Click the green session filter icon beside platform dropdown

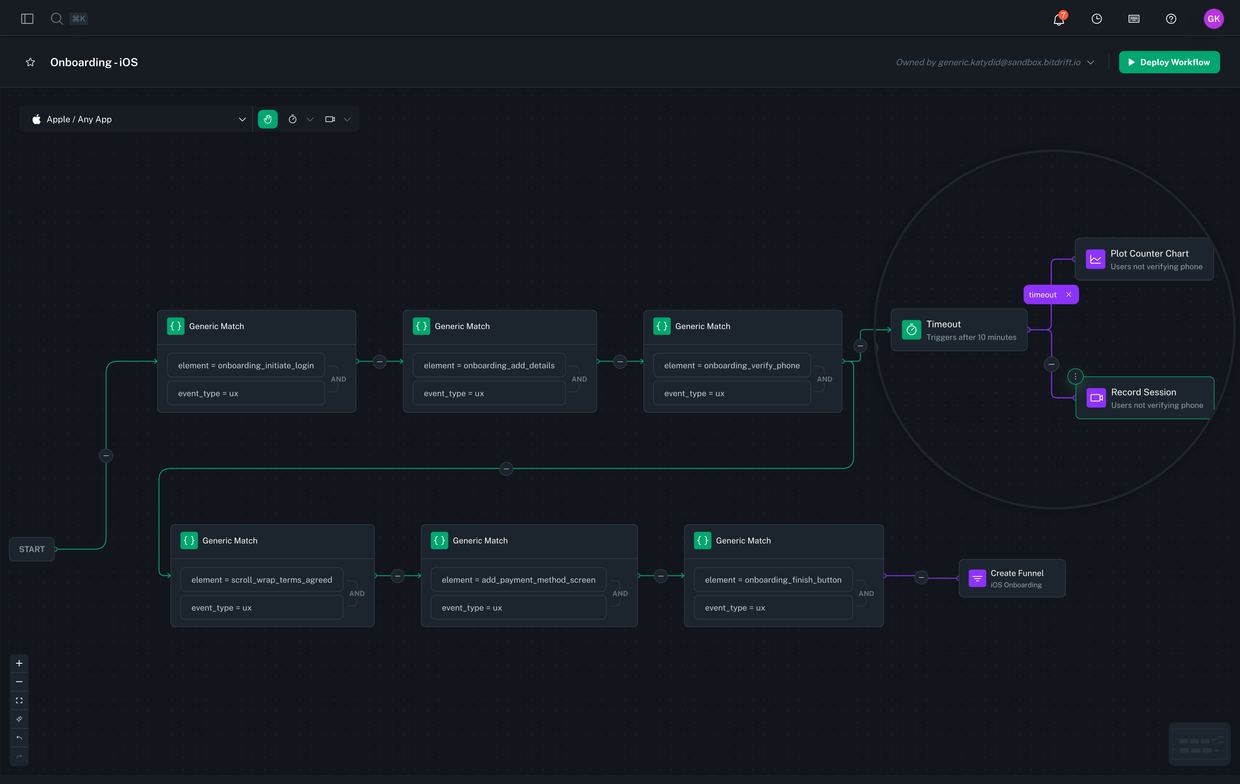click(x=267, y=119)
